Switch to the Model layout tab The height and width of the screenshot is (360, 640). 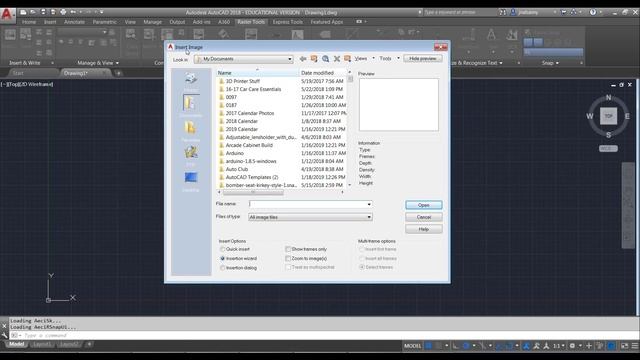(x=17, y=344)
